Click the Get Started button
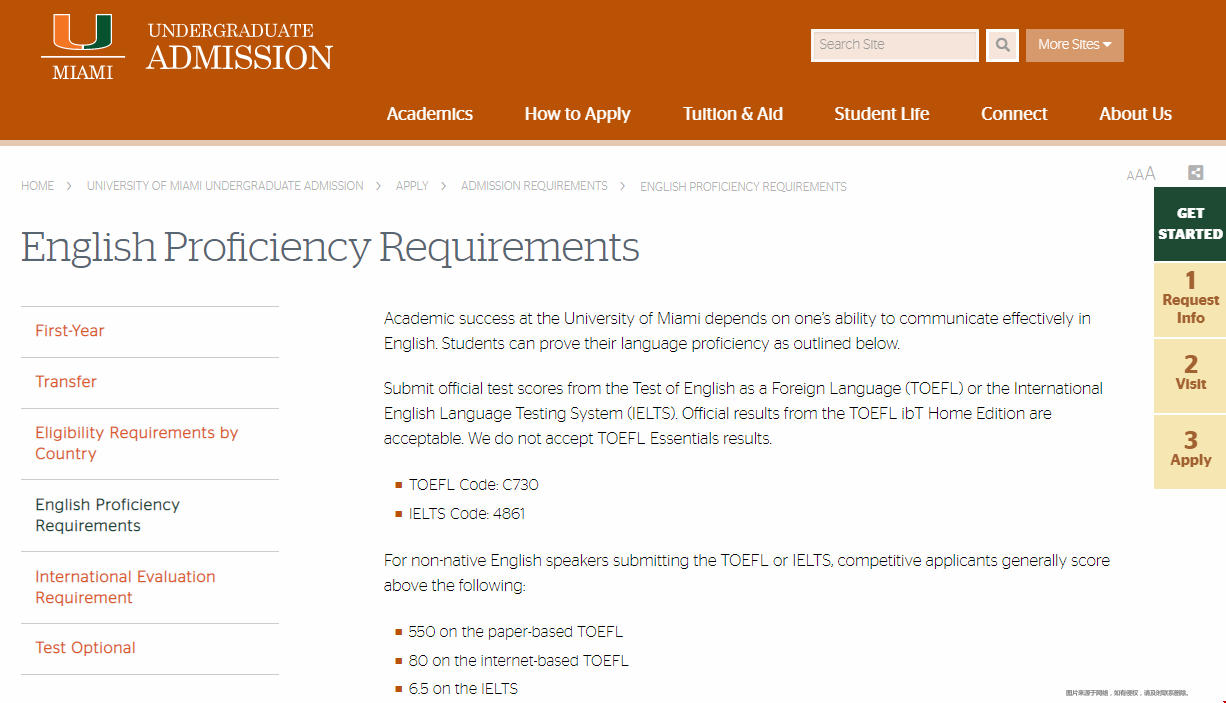Viewport: 1226px width, 703px height. (1190, 224)
